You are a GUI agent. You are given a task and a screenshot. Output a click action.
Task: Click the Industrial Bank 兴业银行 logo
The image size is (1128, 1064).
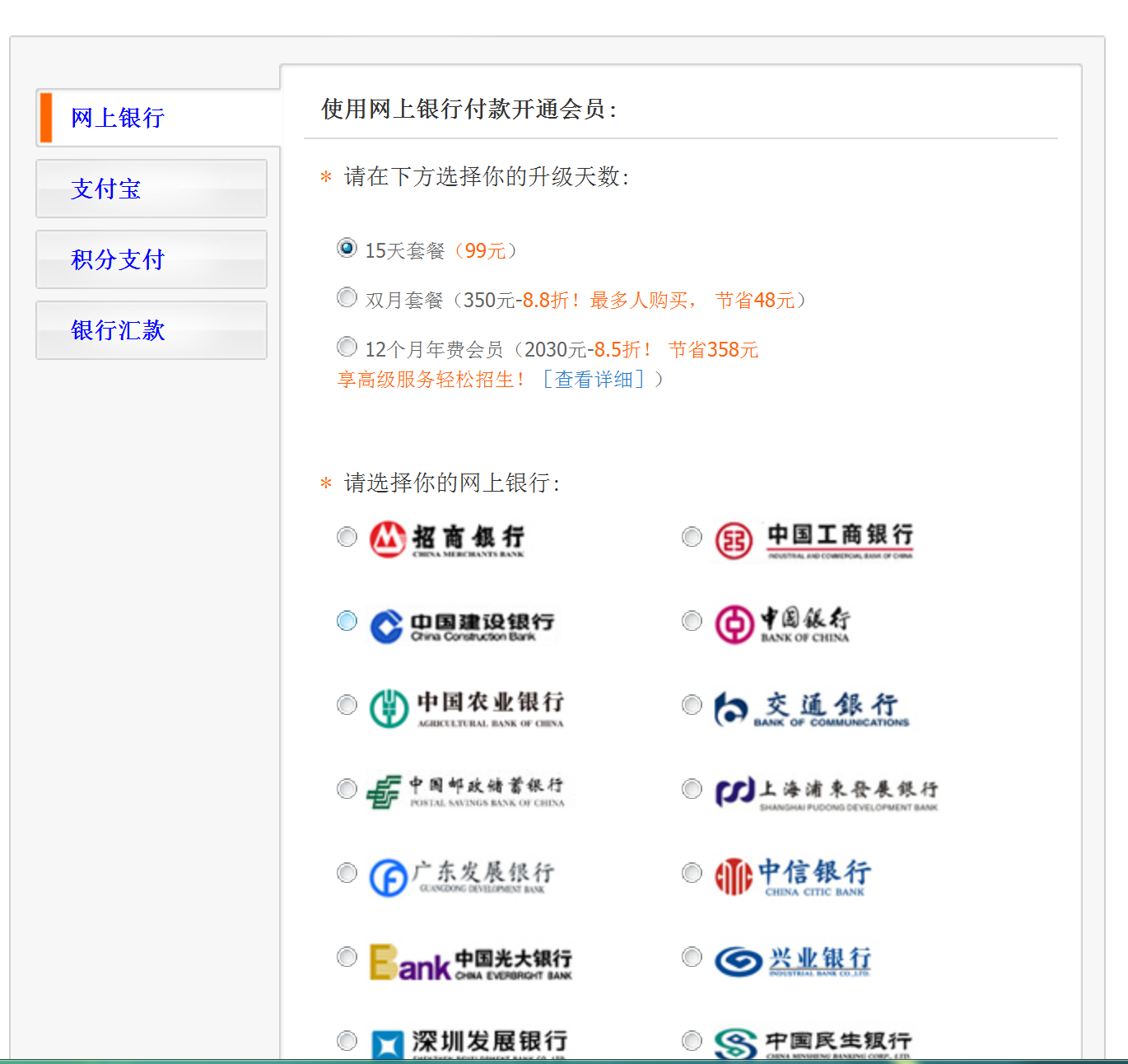coord(792,960)
